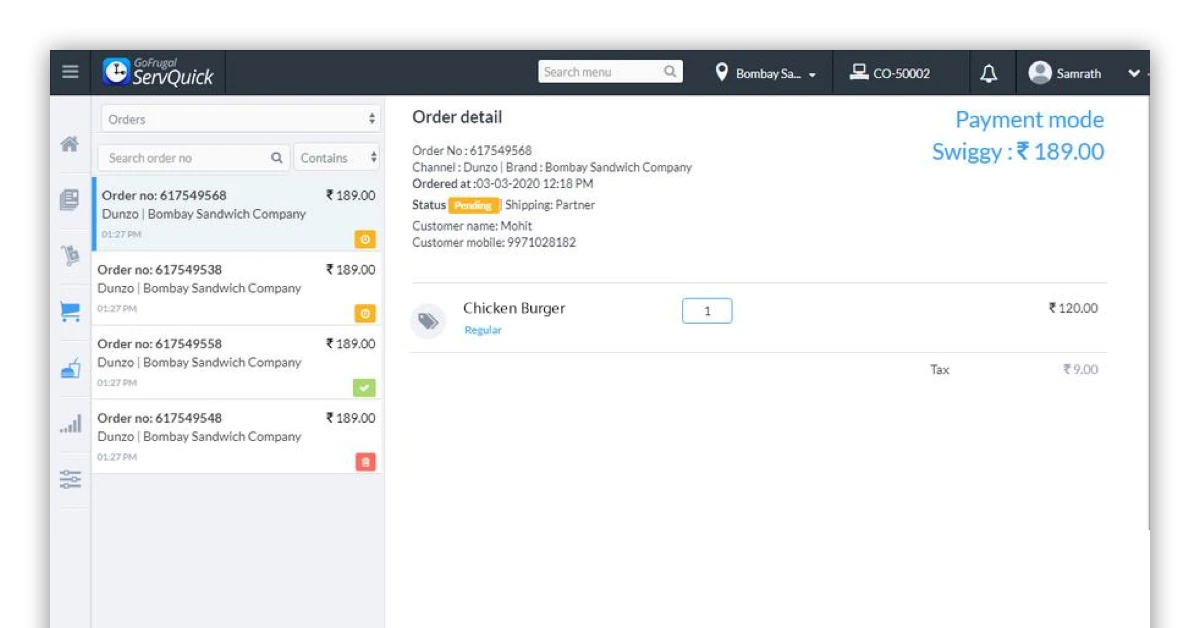The height and width of the screenshot is (628, 1200).
Task: Click search icon in order search box
Action: tap(277, 158)
